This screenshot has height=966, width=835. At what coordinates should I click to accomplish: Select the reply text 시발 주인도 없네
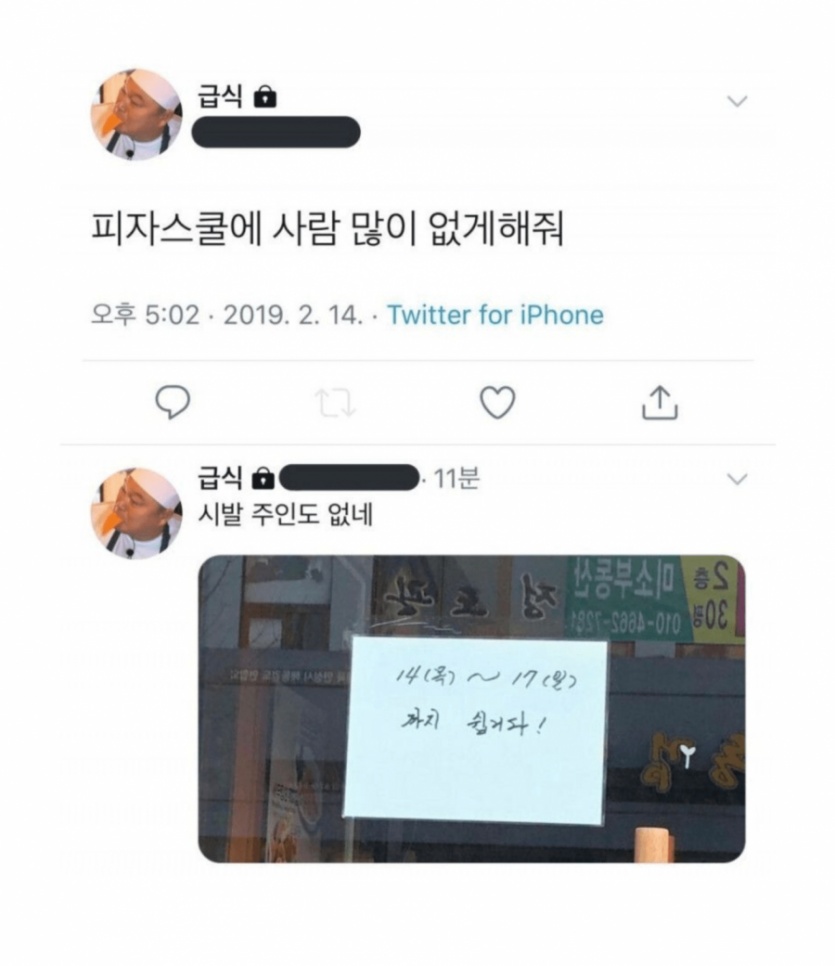(285, 514)
